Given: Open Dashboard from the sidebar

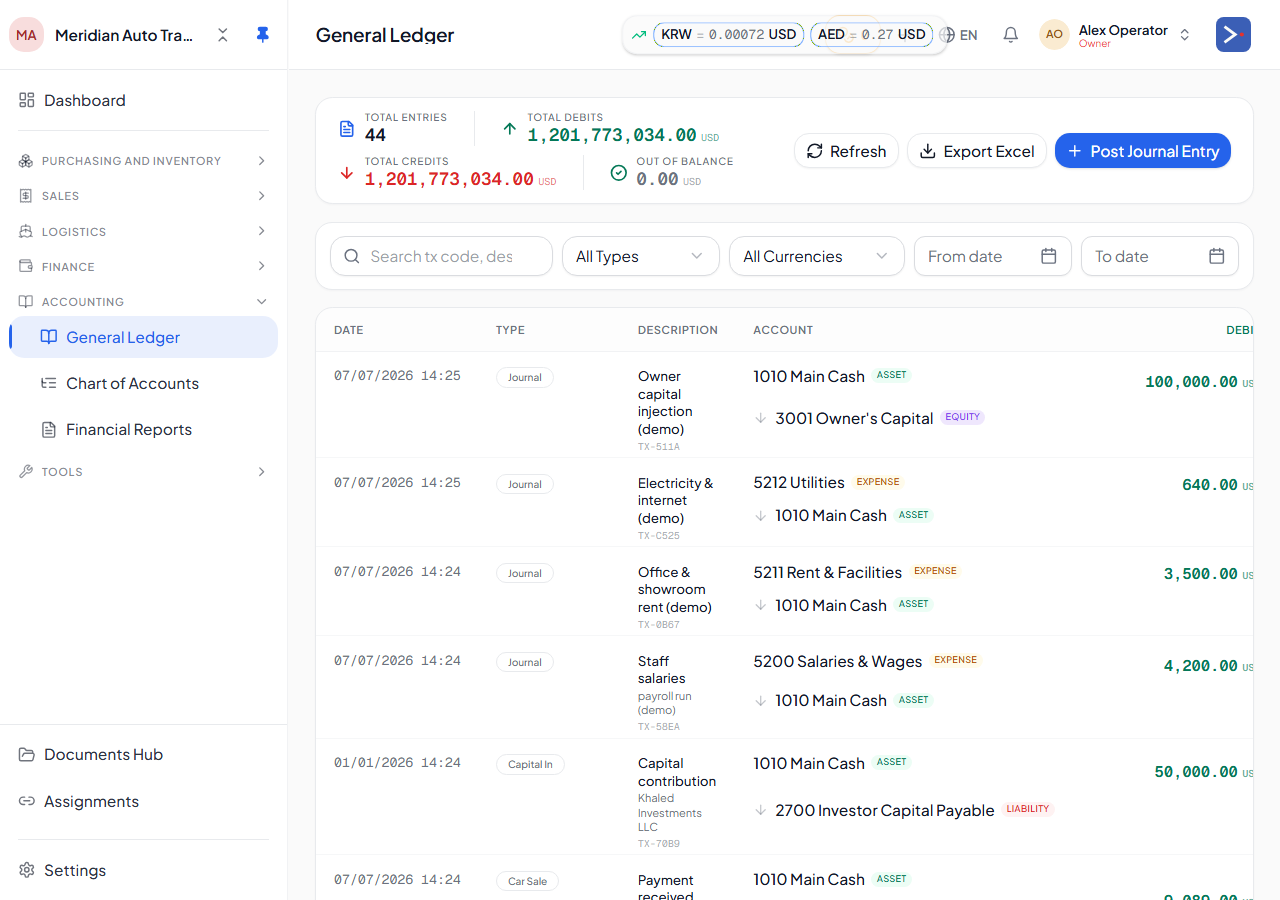Looking at the screenshot, I should [144, 100].
